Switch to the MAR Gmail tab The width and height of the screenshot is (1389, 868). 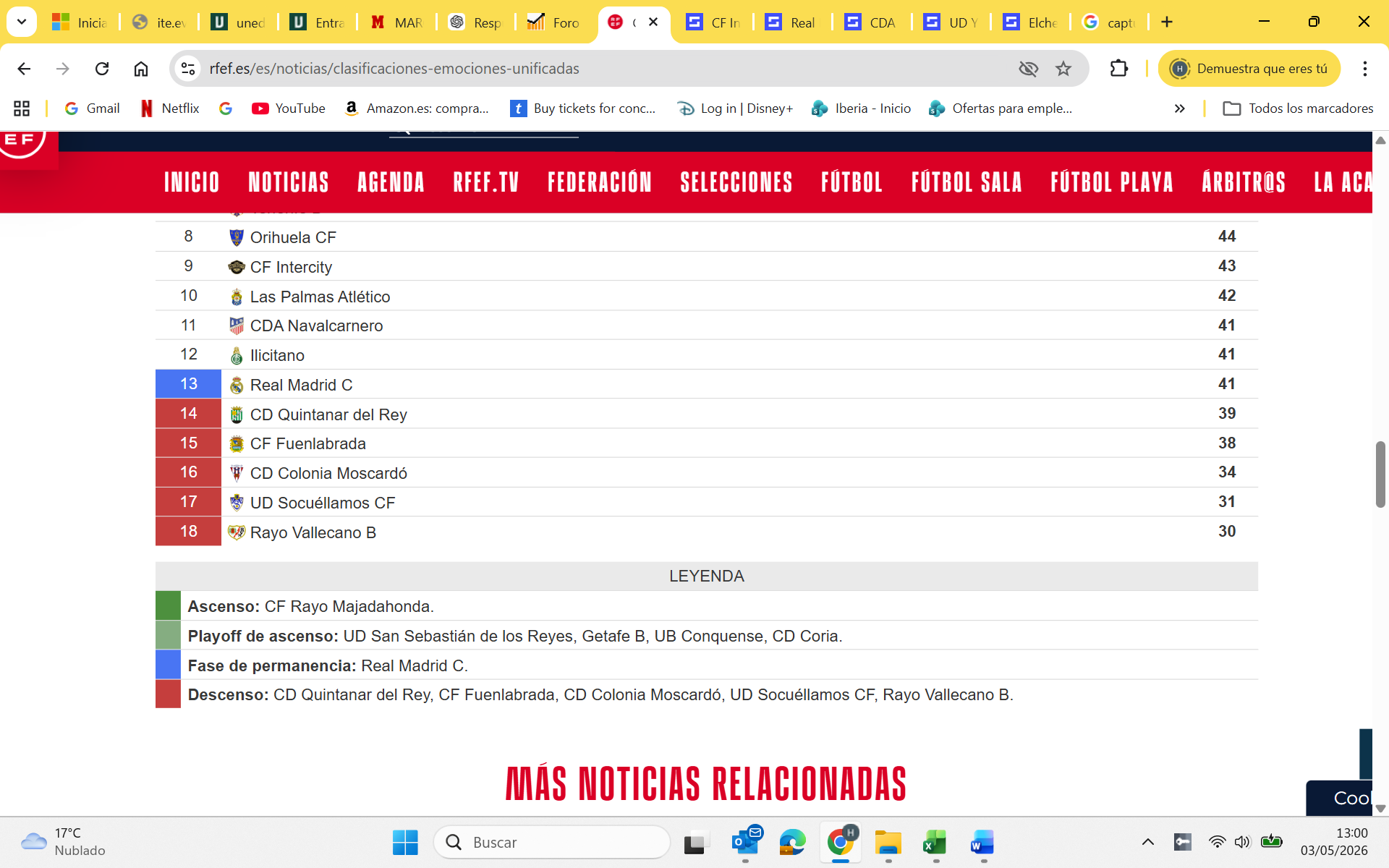point(397,22)
